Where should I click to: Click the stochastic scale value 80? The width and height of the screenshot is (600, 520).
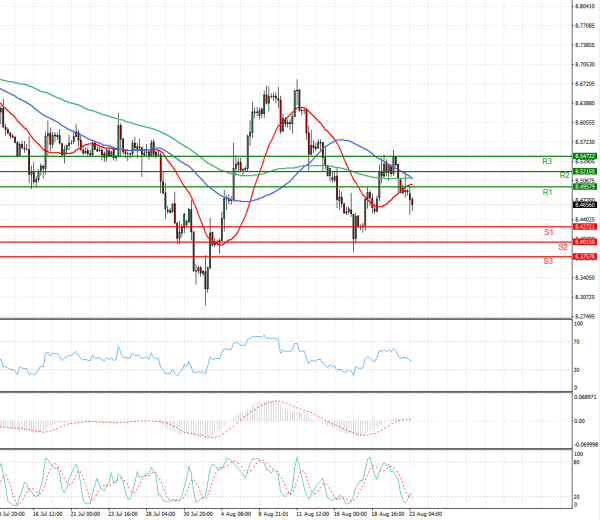(x=577, y=462)
